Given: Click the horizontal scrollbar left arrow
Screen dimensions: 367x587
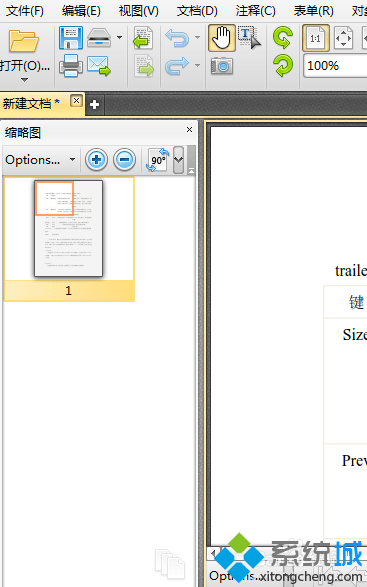Looking at the screenshot, I should [x=213, y=553].
